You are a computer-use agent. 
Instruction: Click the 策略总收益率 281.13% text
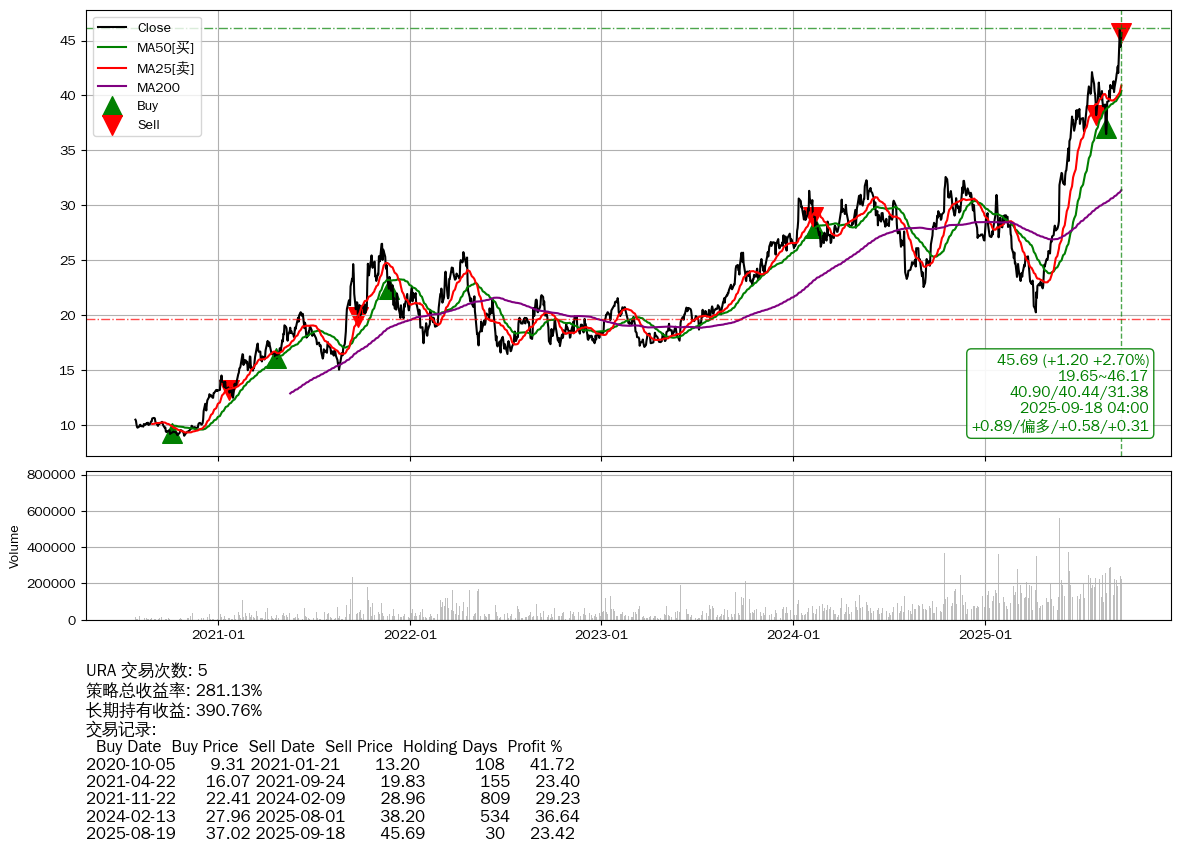174,691
